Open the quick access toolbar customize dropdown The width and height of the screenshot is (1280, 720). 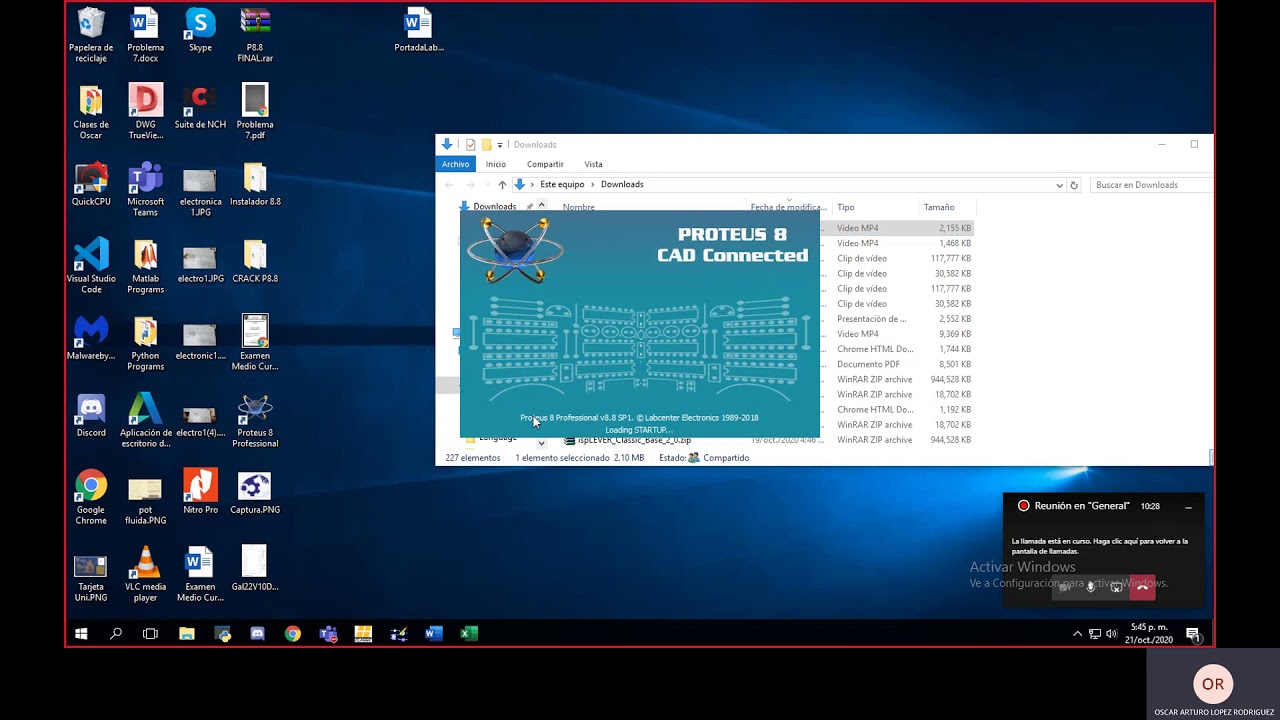click(x=500, y=145)
